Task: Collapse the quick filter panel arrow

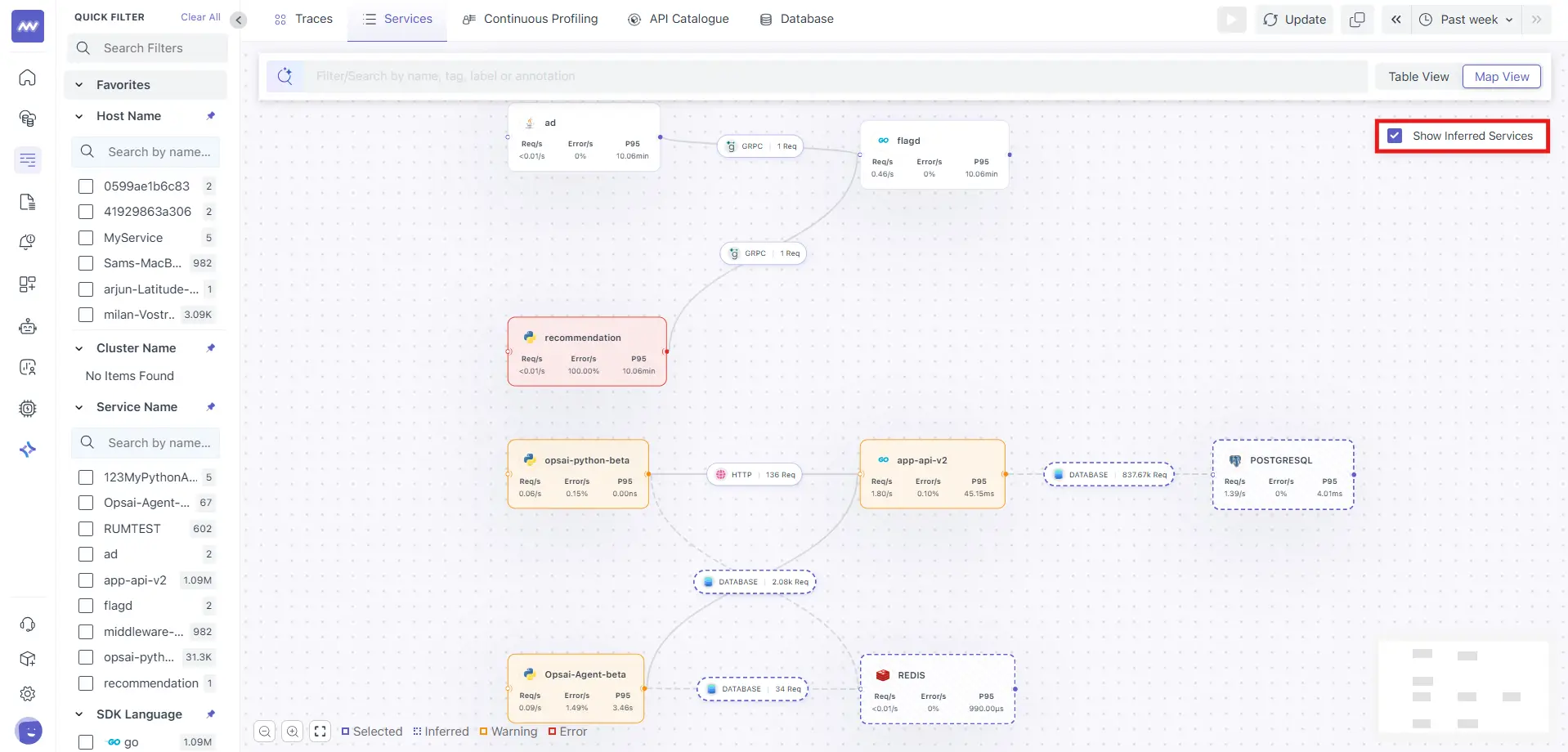Action: tap(239, 20)
